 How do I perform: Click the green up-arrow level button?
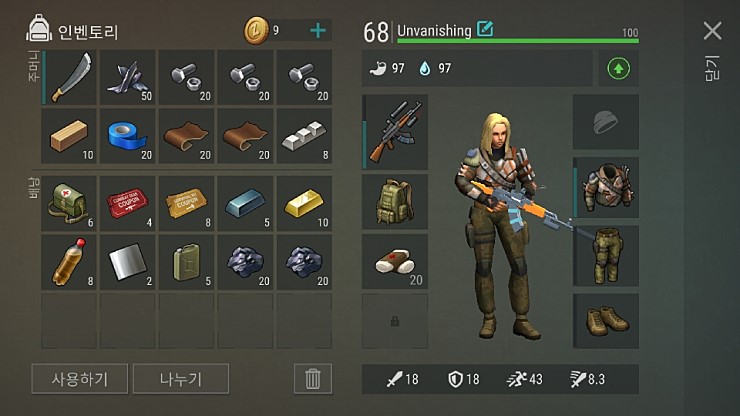click(x=618, y=69)
